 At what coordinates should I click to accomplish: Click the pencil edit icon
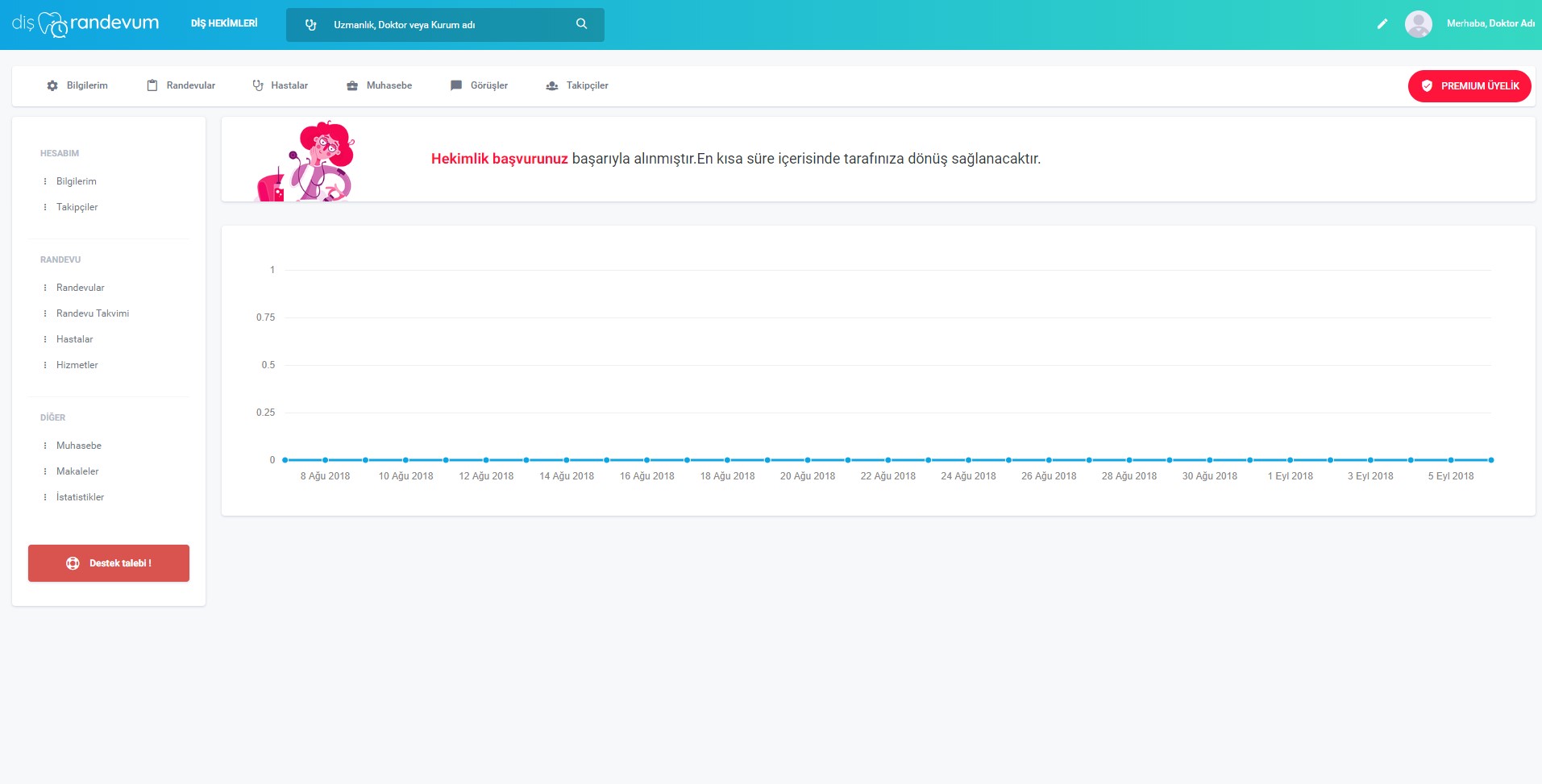coord(1382,24)
